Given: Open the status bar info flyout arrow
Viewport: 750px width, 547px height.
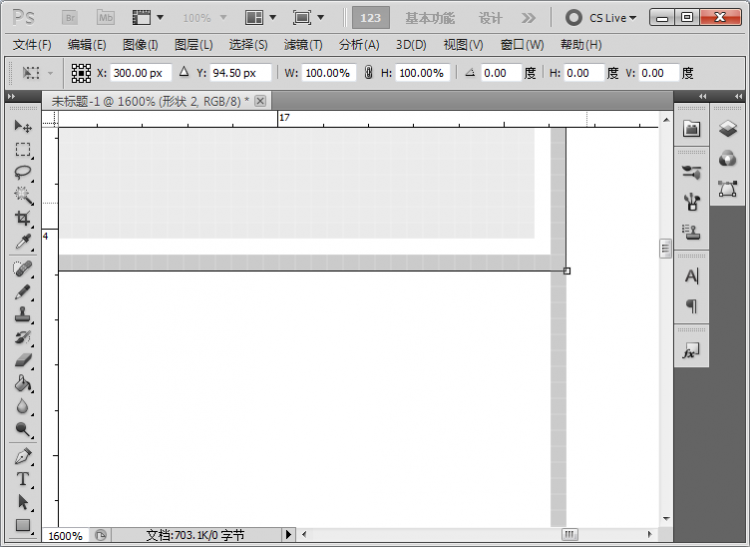Looking at the screenshot, I should (x=288, y=534).
